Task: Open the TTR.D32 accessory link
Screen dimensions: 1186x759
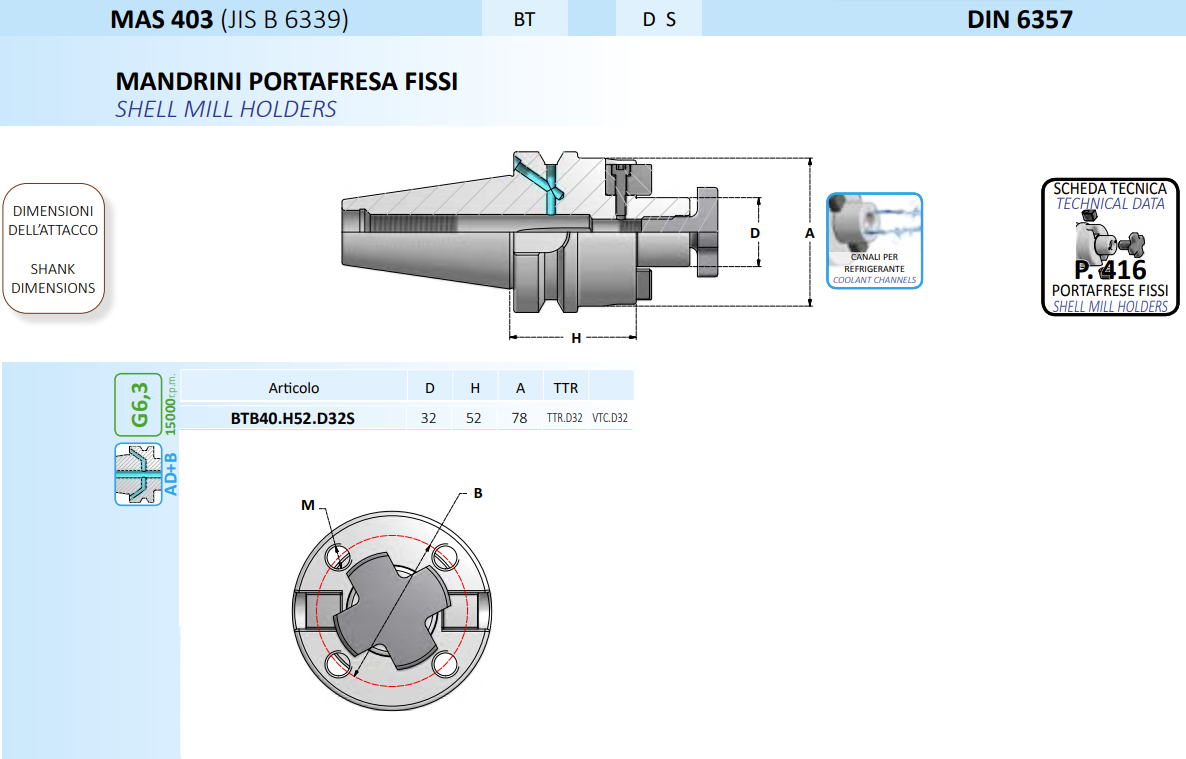Action: point(564,418)
